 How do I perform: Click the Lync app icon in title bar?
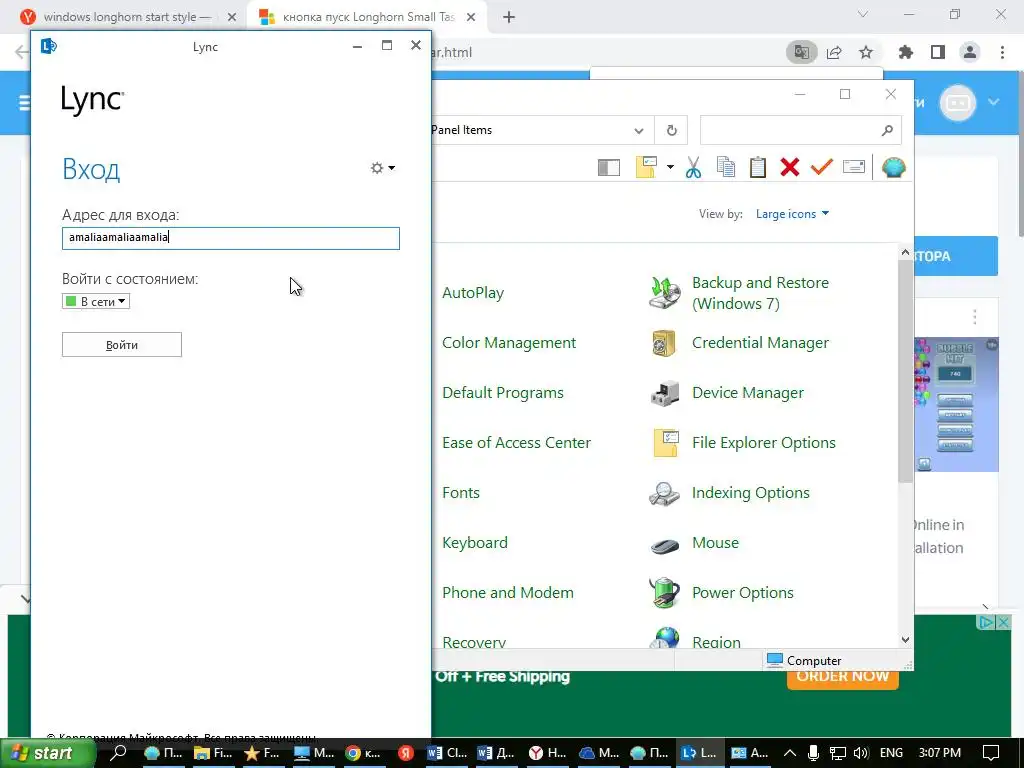tap(49, 46)
